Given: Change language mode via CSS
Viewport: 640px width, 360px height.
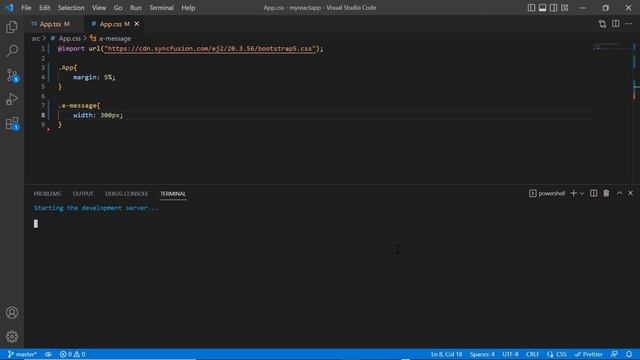Looking at the screenshot, I should coord(557,354).
